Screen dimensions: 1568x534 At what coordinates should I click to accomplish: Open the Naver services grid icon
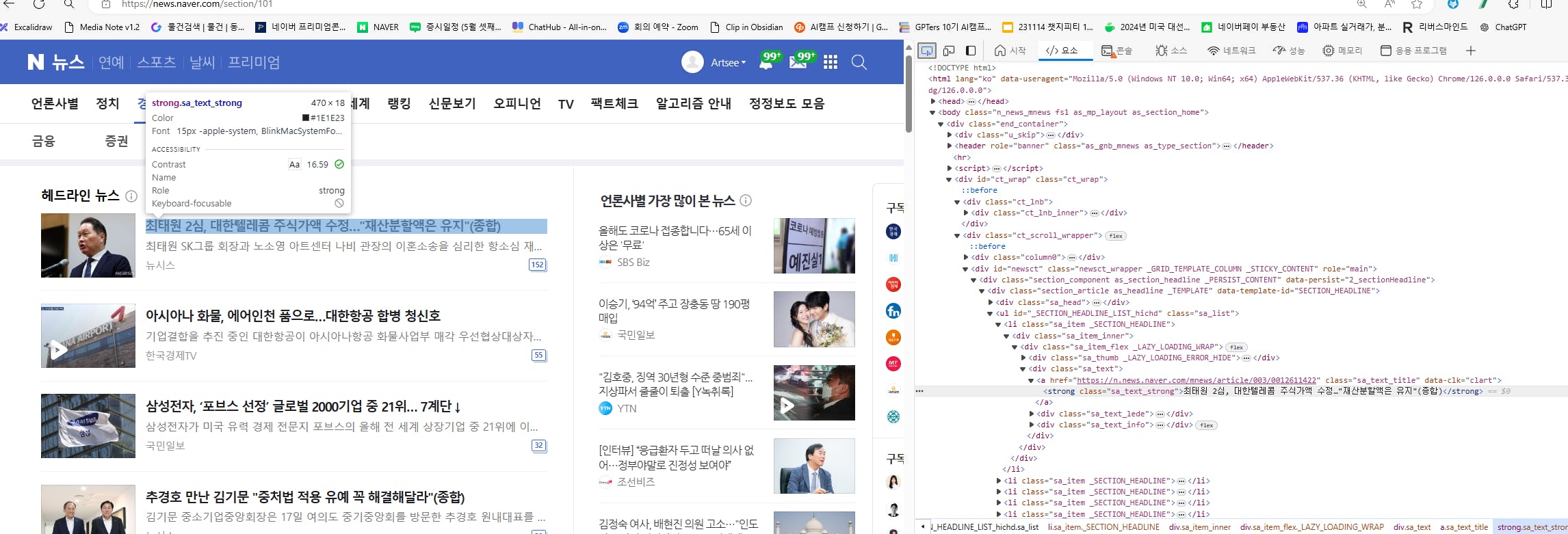click(x=831, y=62)
